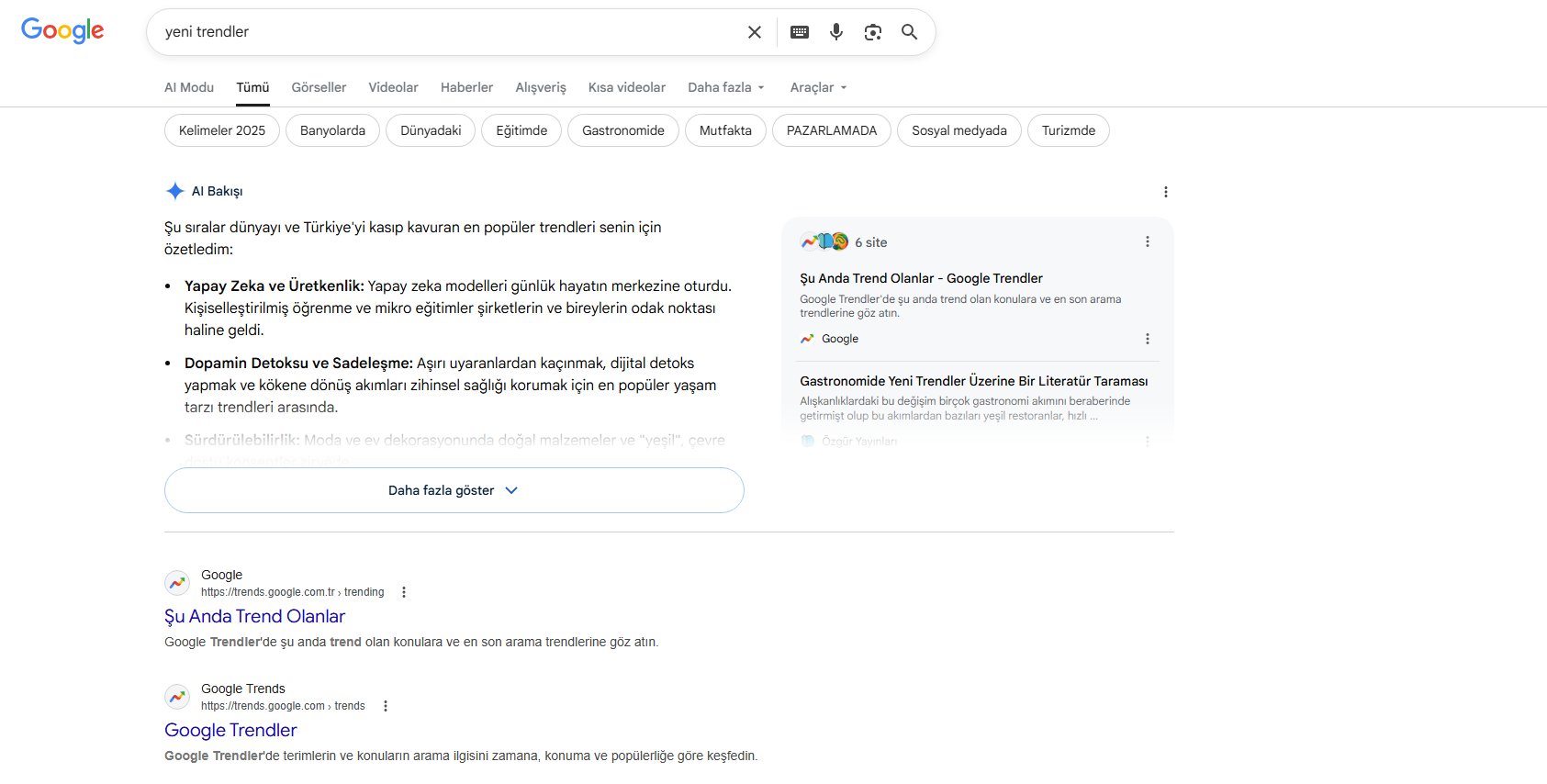The height and width of the screenshot is (784, 1547).
Task: Switch to AI Modu tab
Action: click(x=189, y=87)
